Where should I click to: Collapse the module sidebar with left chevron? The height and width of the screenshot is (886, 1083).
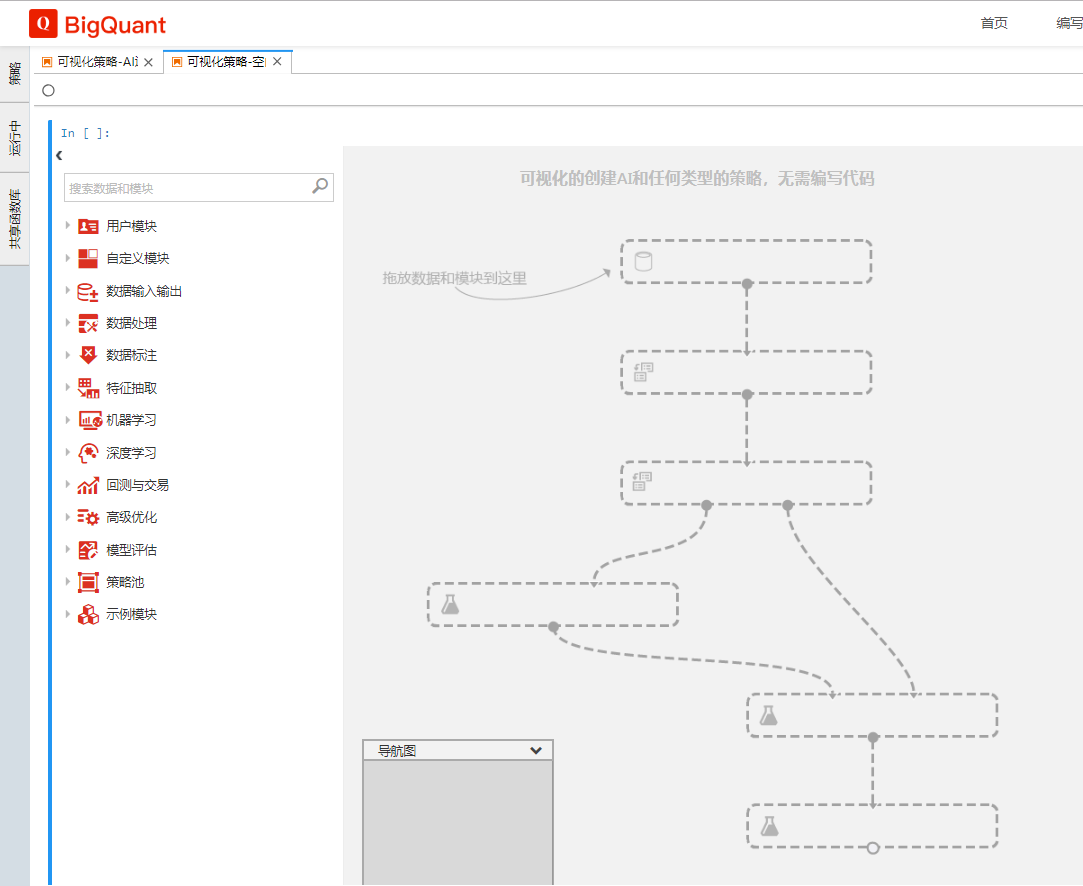(x=59, y=155)
